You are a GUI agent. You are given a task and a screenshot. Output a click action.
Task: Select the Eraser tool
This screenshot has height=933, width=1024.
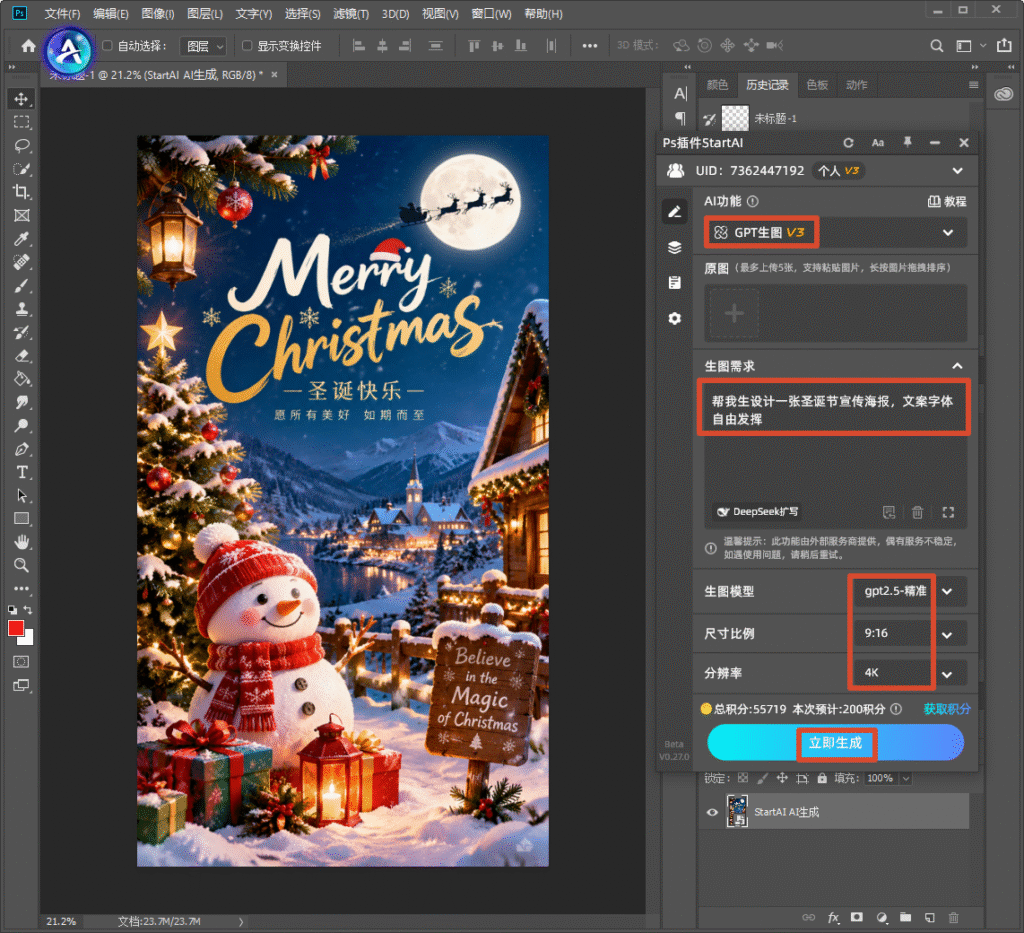click(x=22, y=356)
